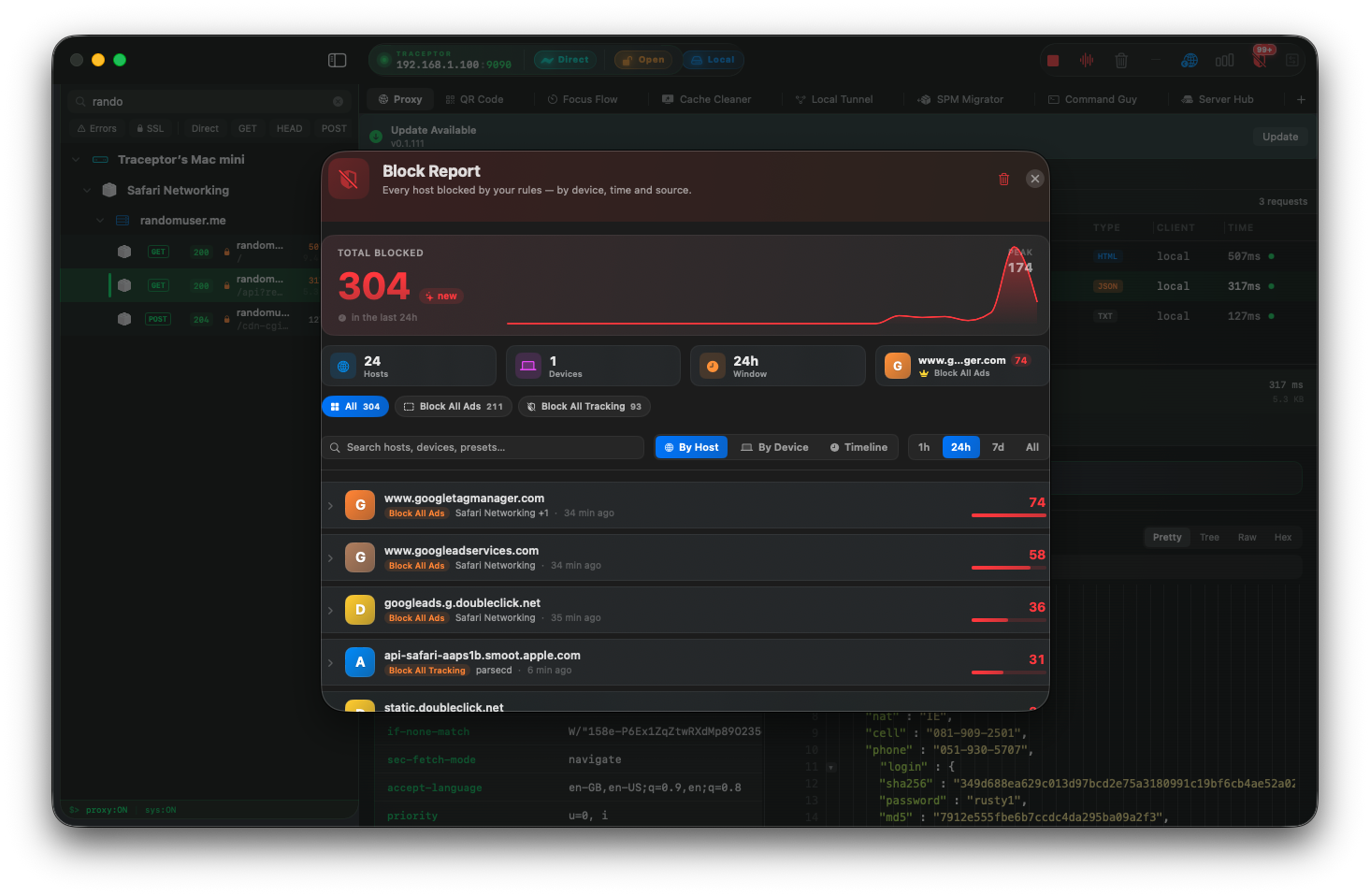
Task: Click the rando sidebar search field
Action: [210, 101]
